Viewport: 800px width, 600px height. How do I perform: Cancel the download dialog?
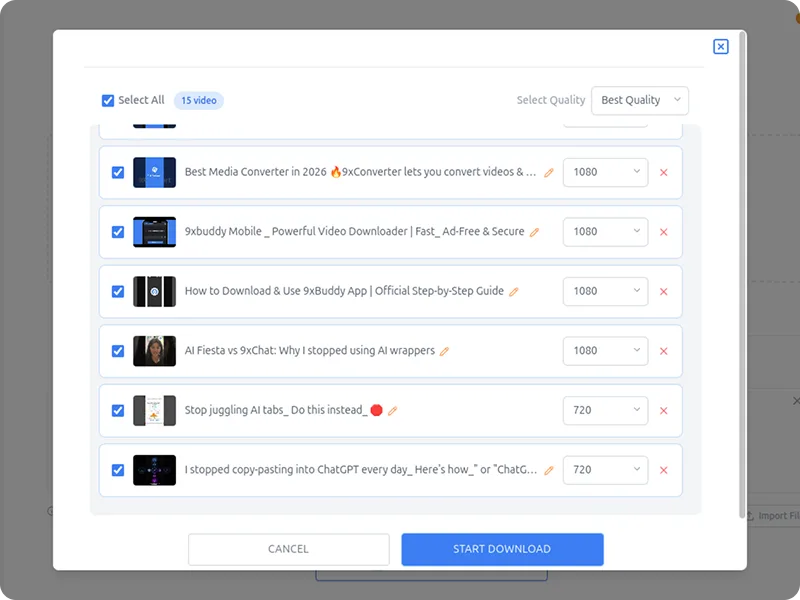click(x=289, y=549)
